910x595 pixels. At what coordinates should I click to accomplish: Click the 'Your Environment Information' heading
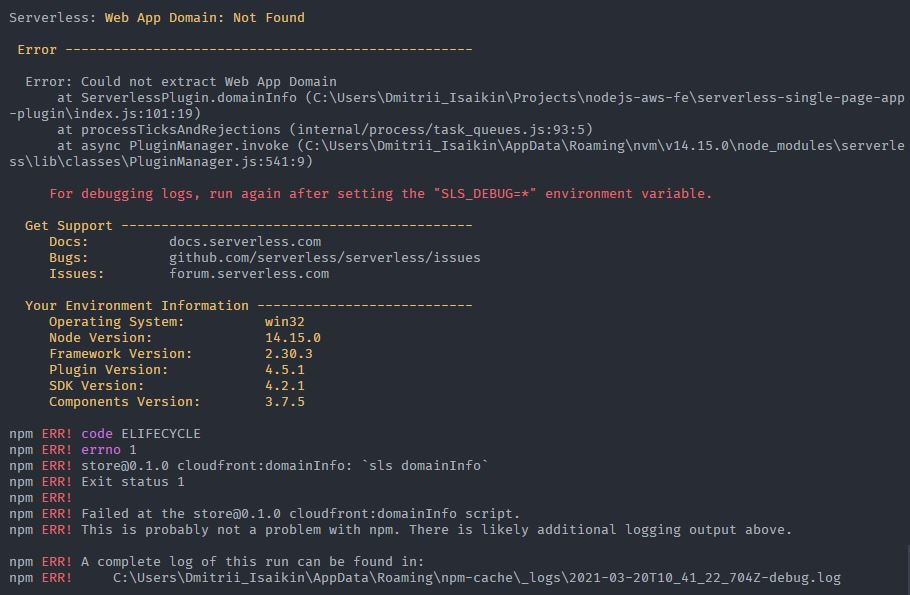click(136, 305)
